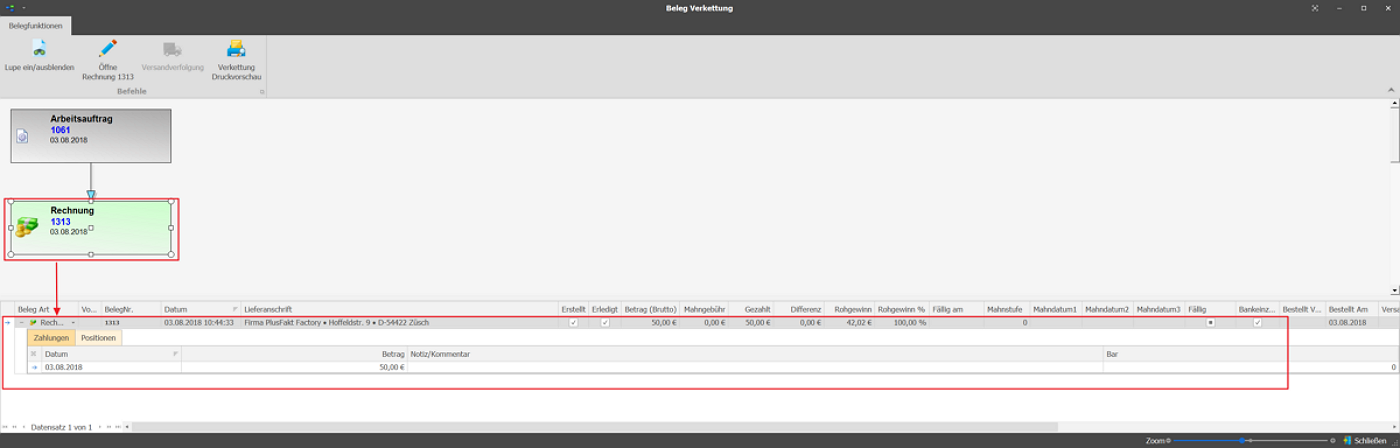Viewport: 1400px width, 448px height.
Task: Open Rechnung 1313 via pencil icon
Action: click(x=108, y=48)
